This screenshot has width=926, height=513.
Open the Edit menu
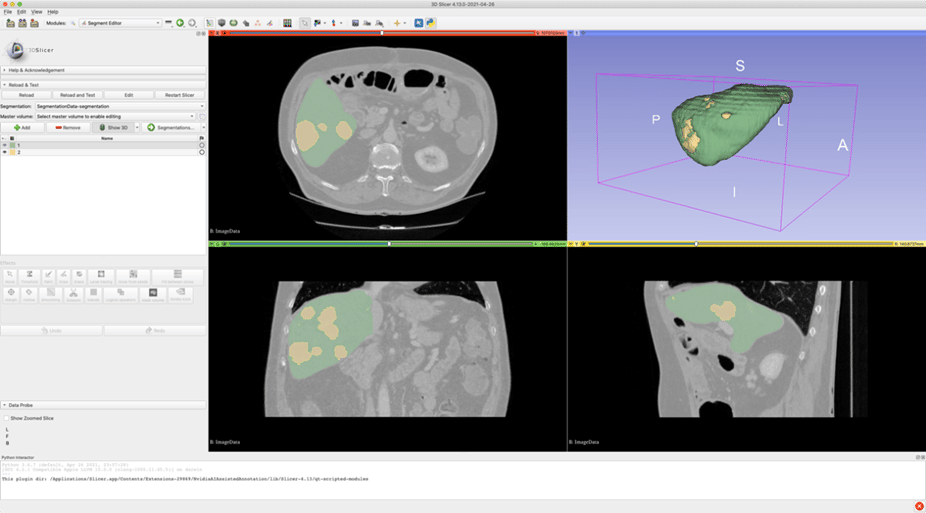pos(21,12)
